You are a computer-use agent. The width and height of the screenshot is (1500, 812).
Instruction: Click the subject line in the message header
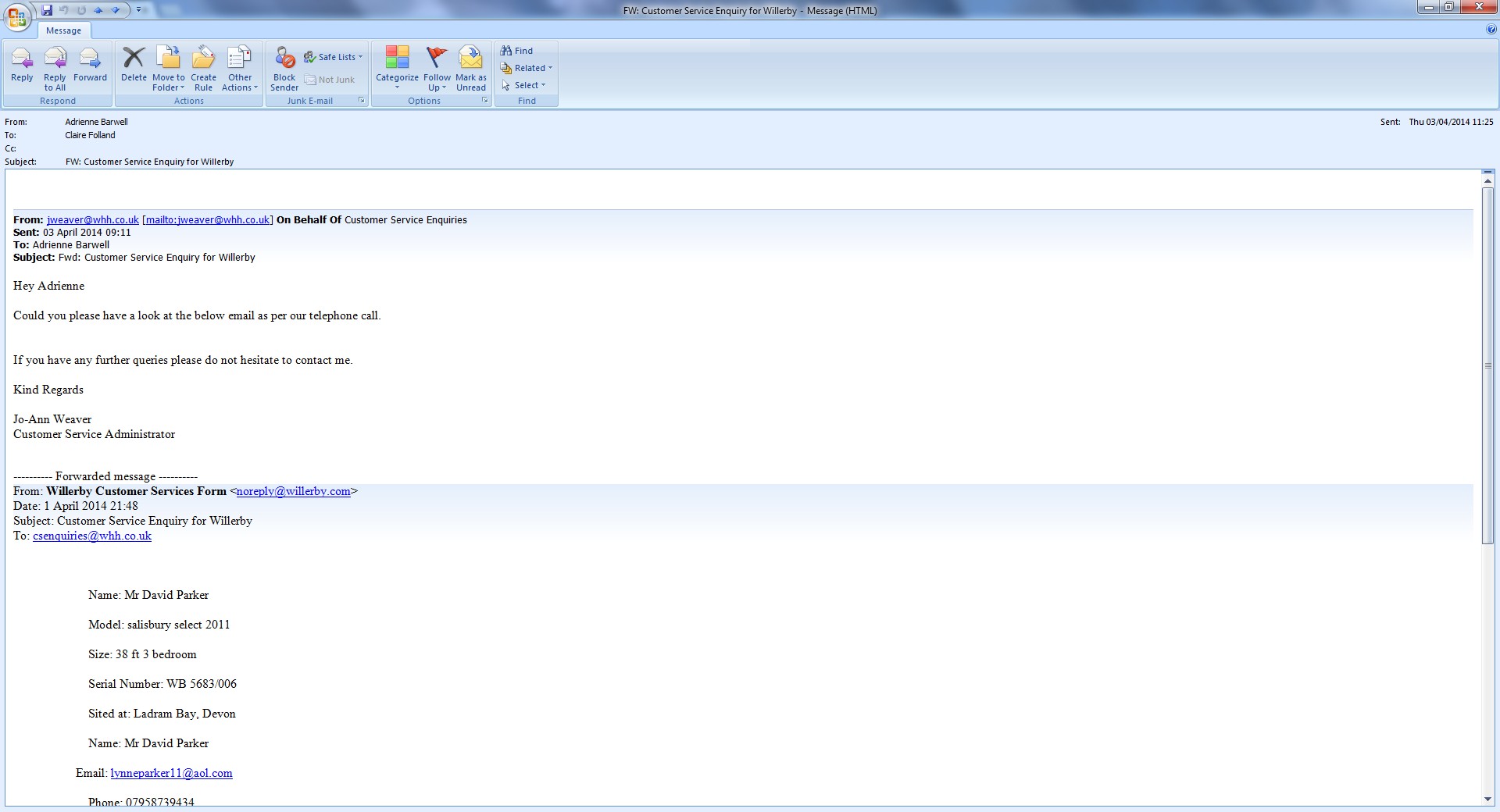point(150,162)
